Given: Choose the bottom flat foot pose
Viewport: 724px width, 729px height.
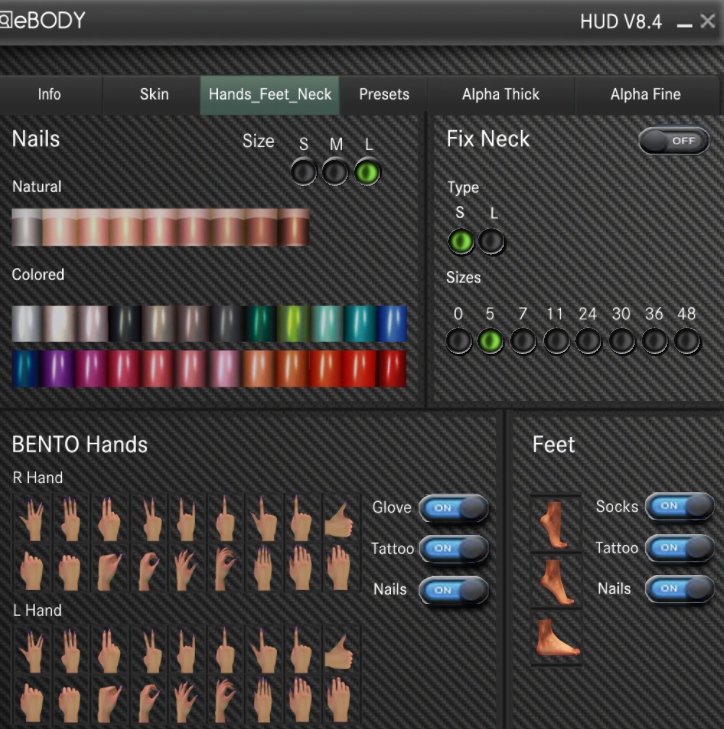Looking at the screenshot, I should click(x=555, y=637).
